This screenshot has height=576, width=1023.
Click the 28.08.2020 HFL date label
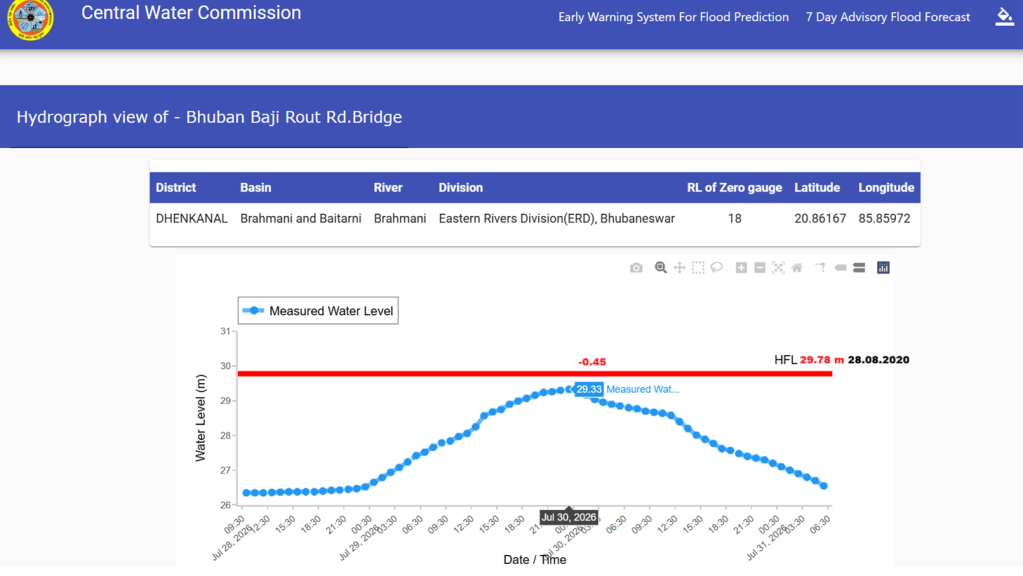(878, 360)
